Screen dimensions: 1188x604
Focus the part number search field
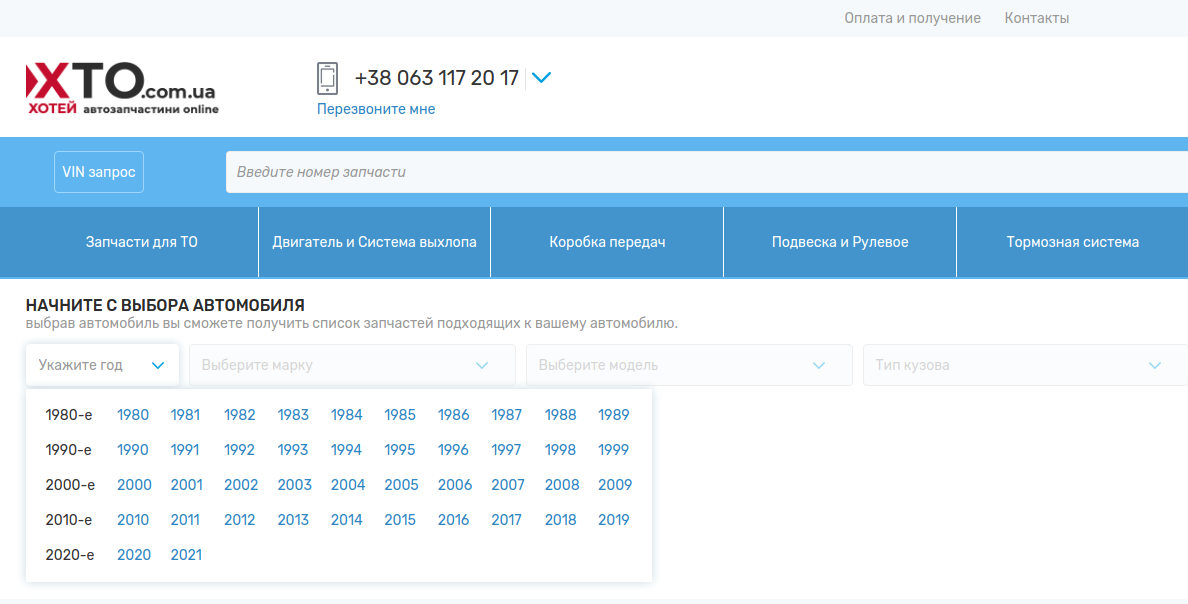tap(700, 172)
